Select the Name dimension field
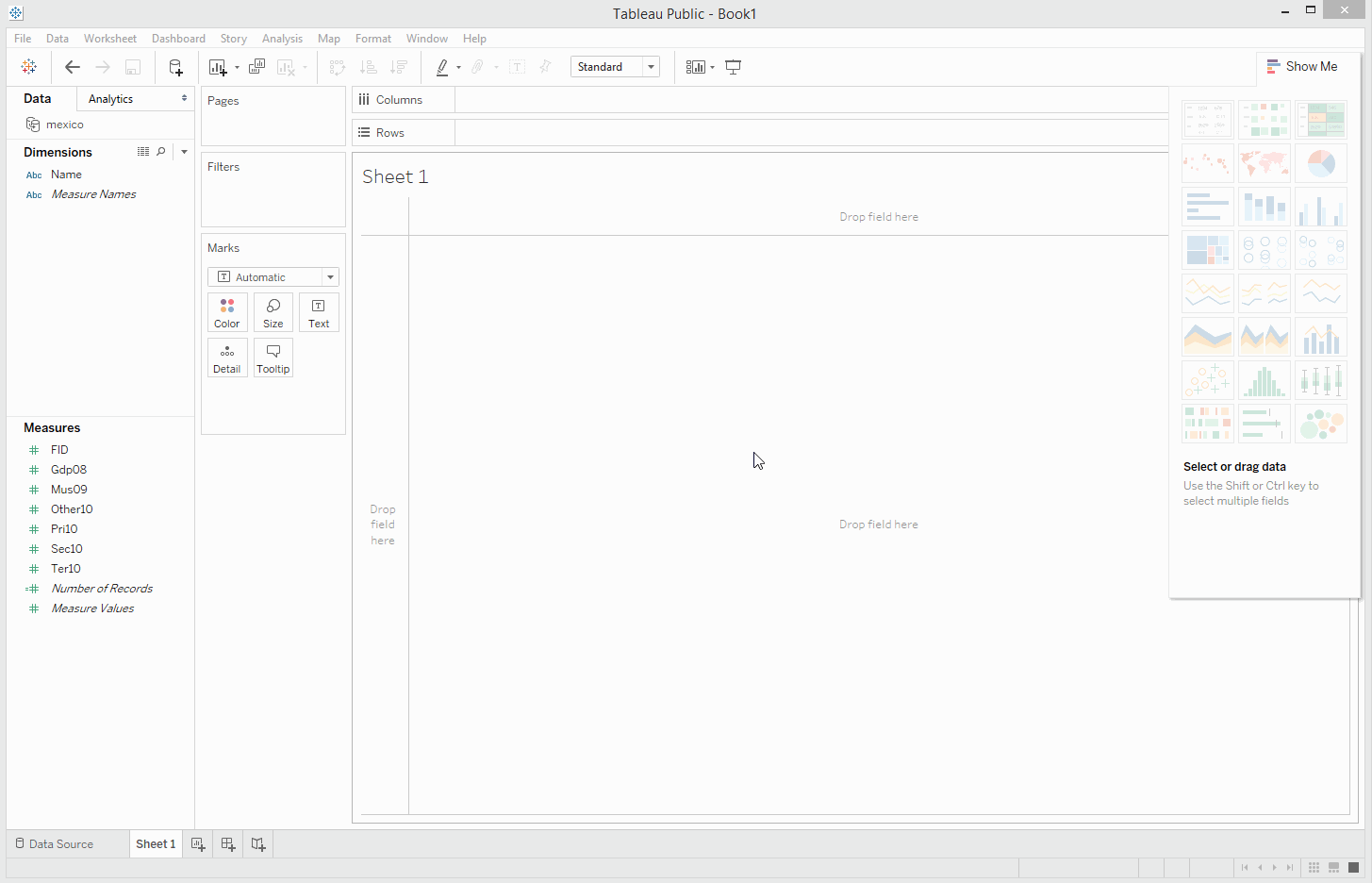Image resolution: width=1372 pixels, height=883 pixels. point(66,175)
